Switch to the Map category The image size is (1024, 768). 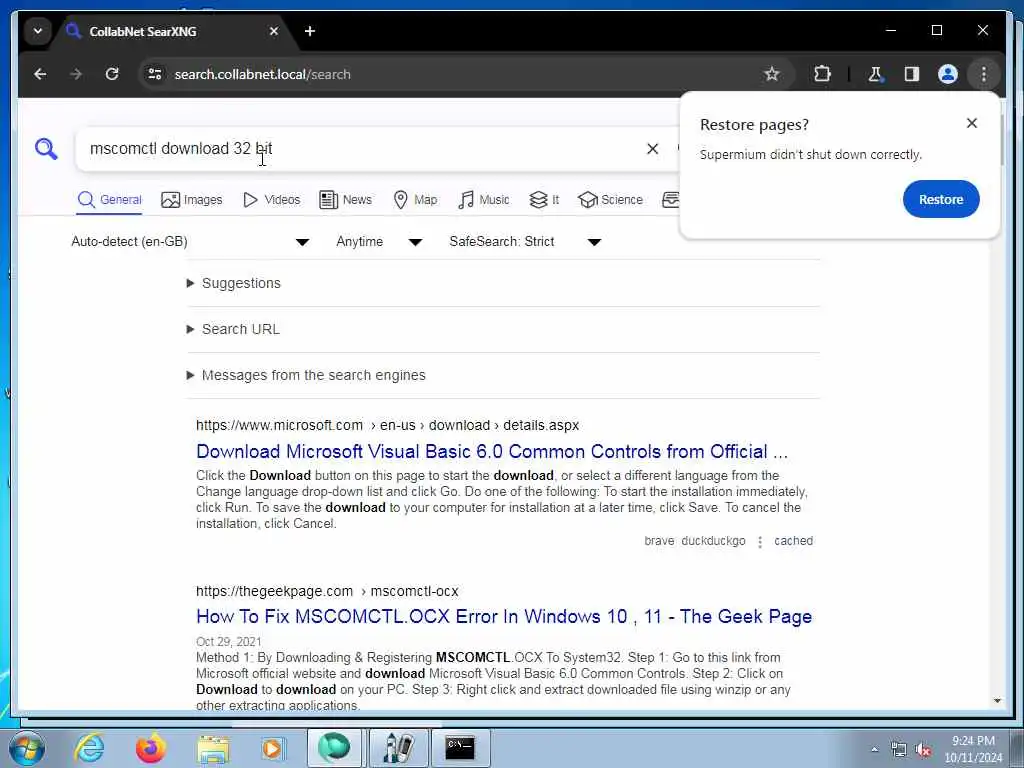pyautogui.click(x=415, y=200)
